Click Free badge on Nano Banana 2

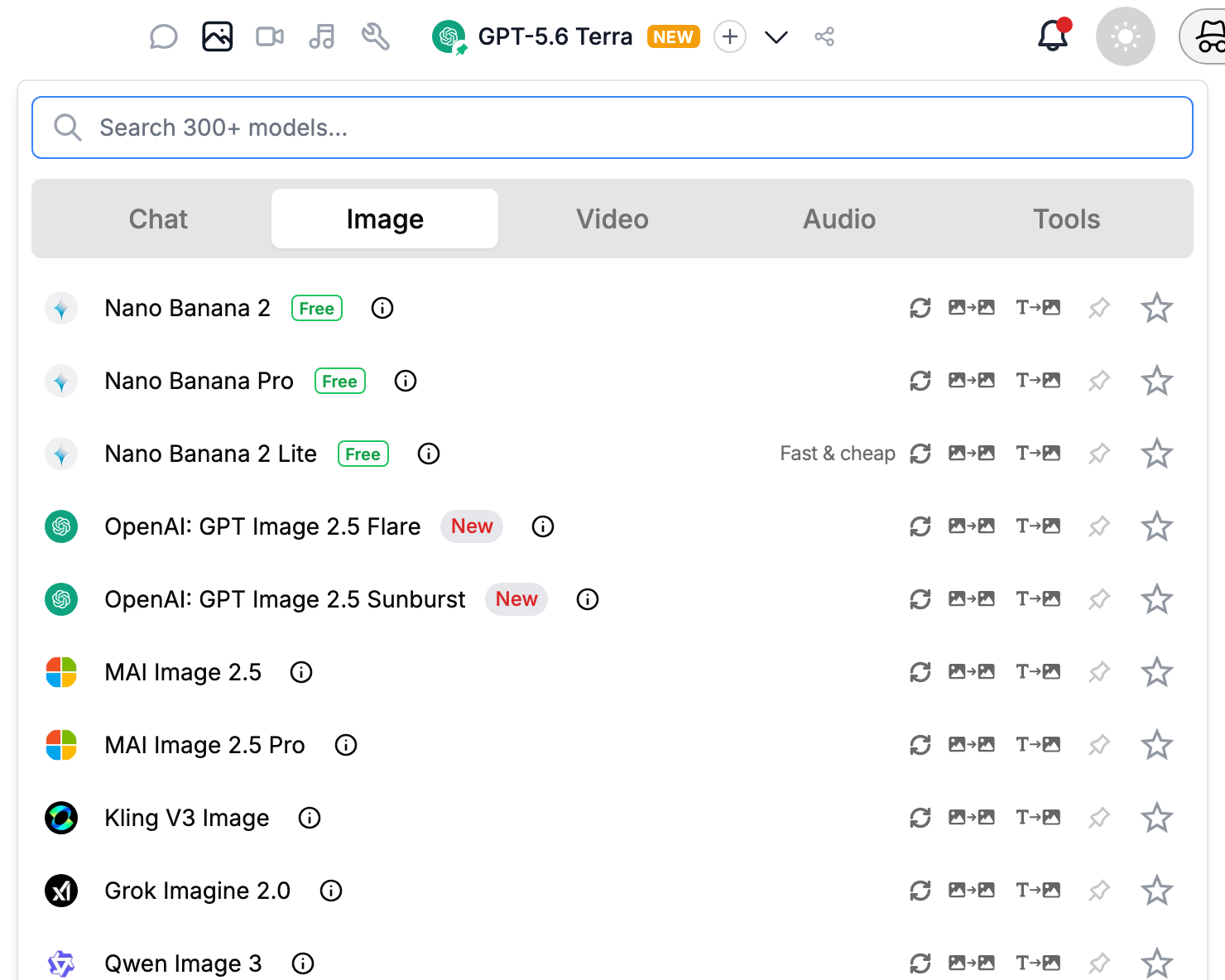click(x=317, y=308)
